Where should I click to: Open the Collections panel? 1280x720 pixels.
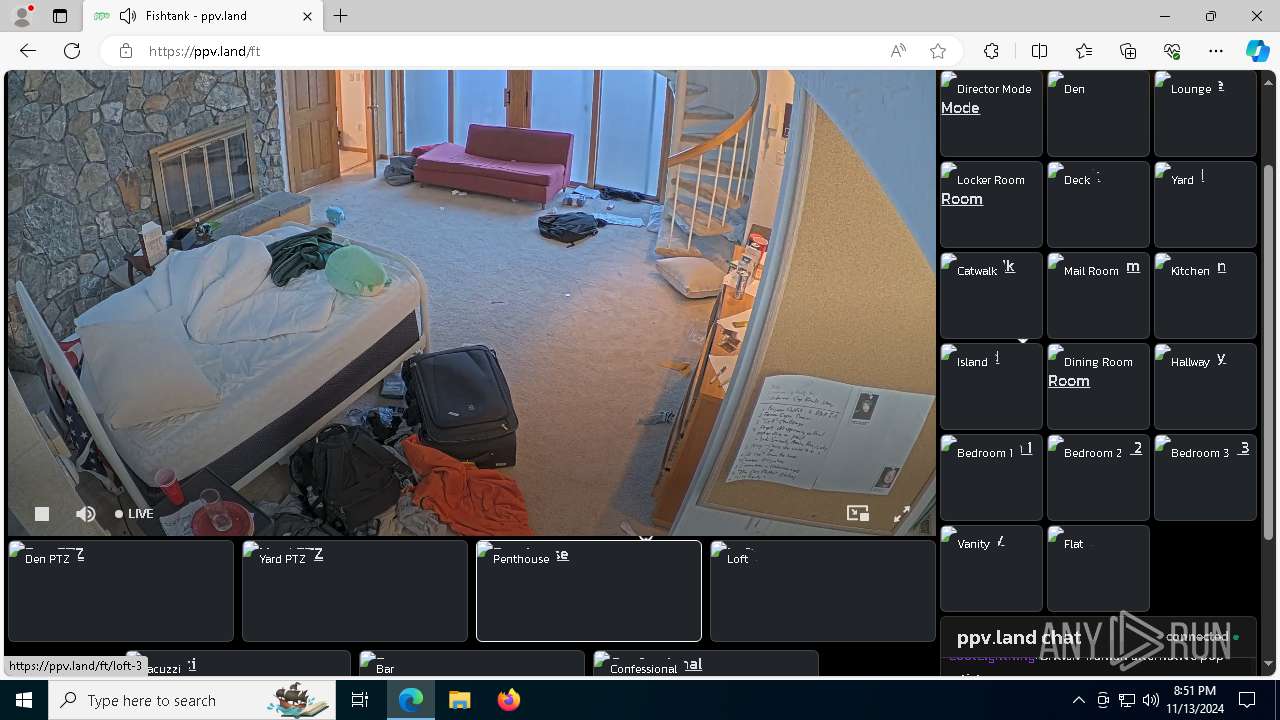click(x=1128, y=51)
